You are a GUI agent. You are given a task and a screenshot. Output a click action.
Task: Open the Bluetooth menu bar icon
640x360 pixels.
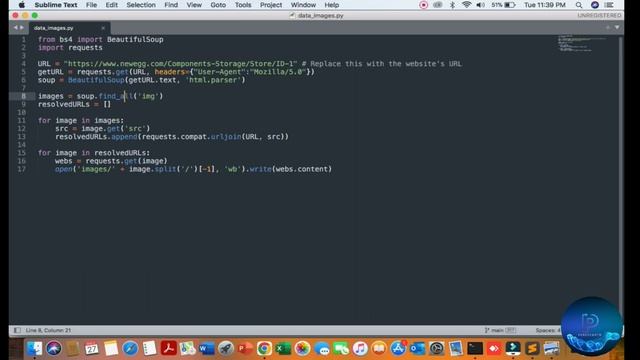click(x=452, y=5)
